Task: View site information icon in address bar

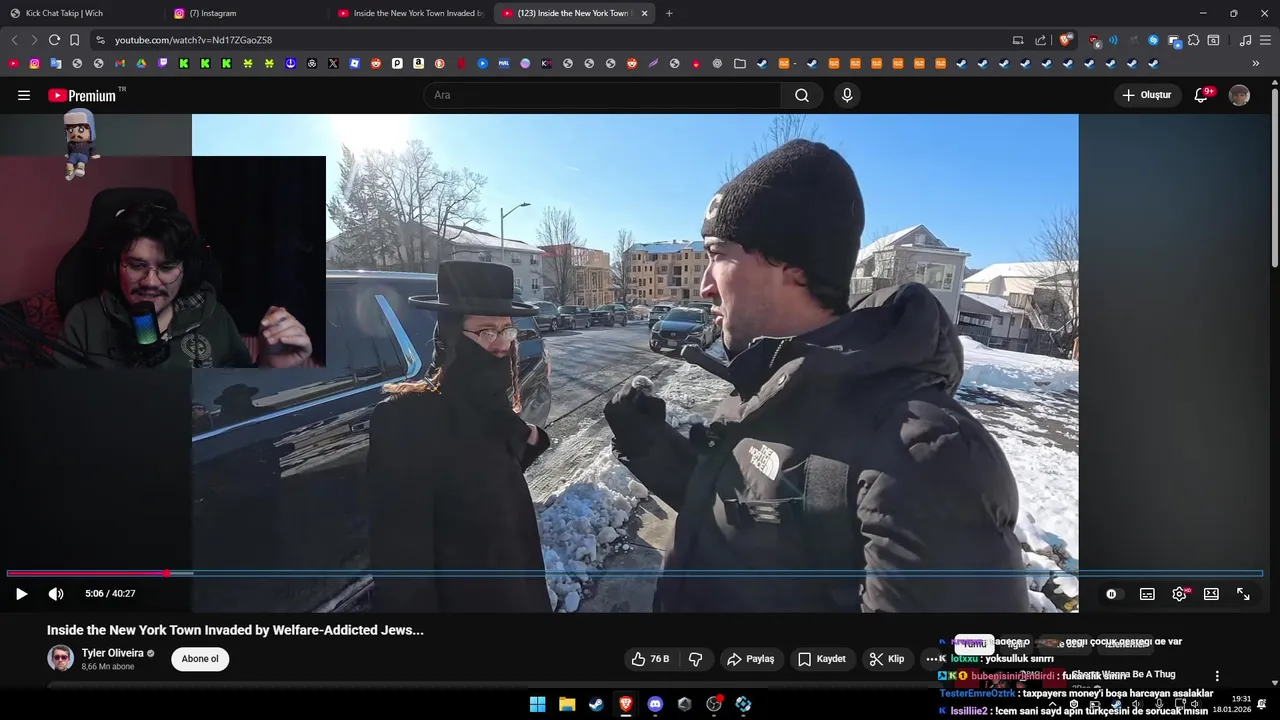Action: 100,40
